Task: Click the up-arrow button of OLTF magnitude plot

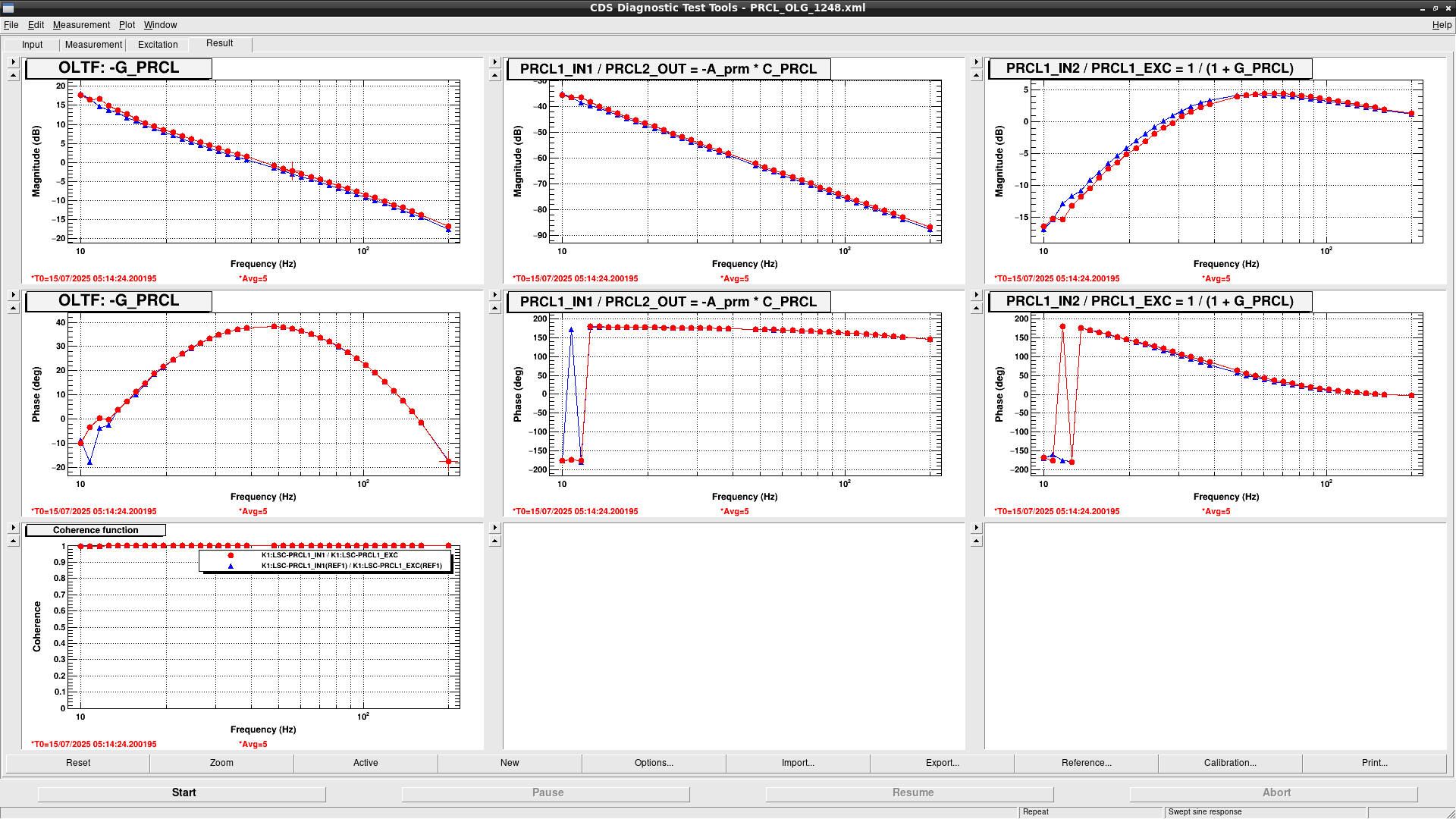Action: [x=13, y=75]
